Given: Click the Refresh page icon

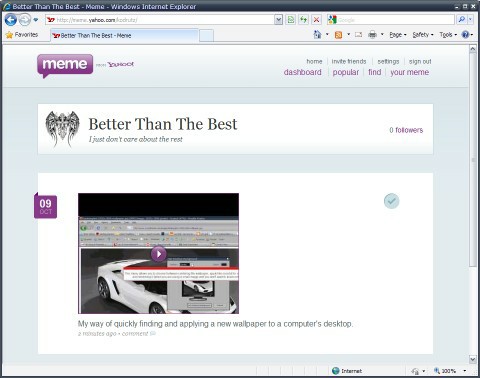Looking at the screenshot, I should click(303, 20).
